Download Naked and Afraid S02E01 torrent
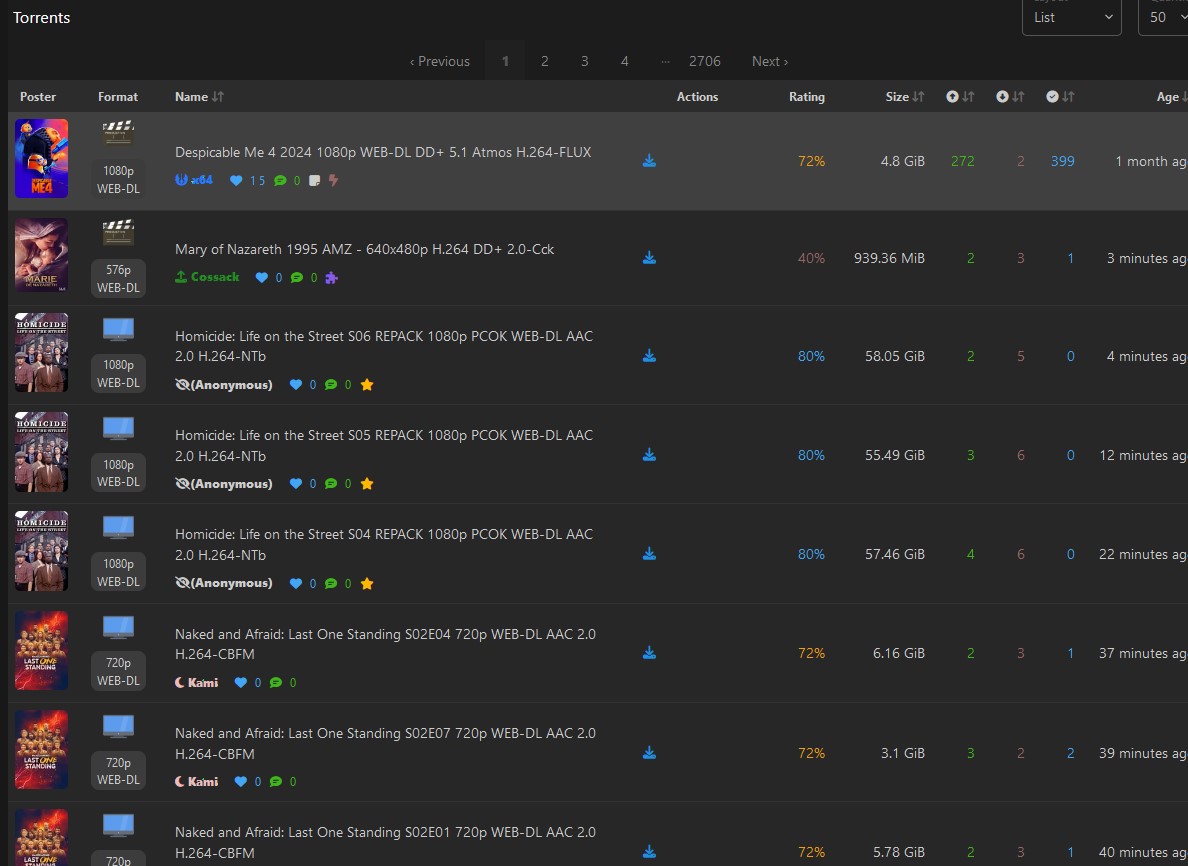This screenshot has width=1188, height=866. [x=649, y=852]
